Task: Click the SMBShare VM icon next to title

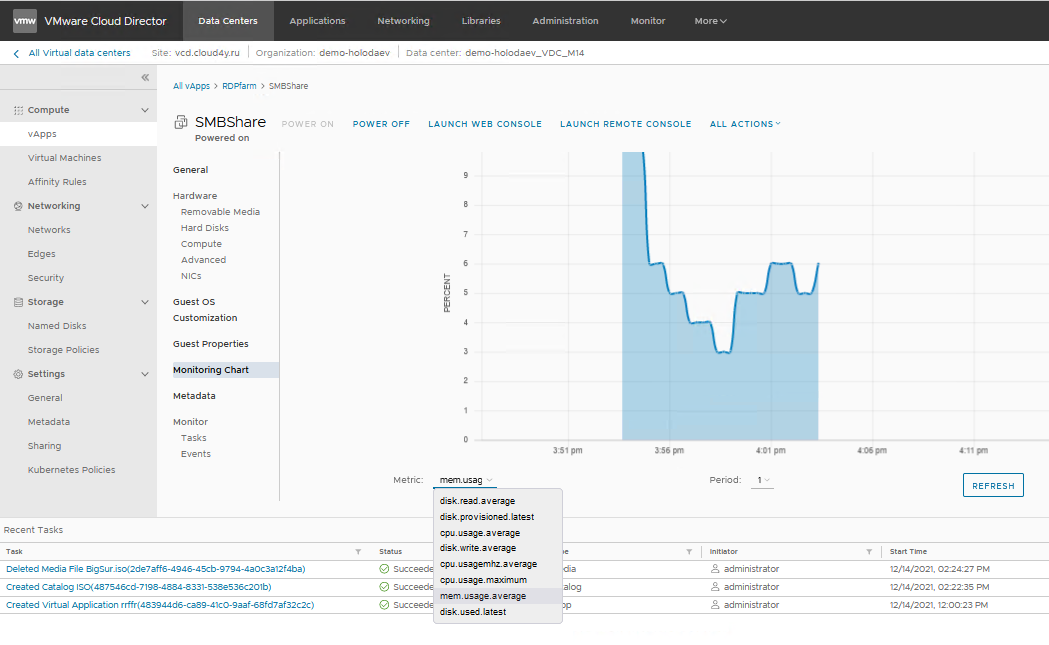Action: tap(181, 122)
